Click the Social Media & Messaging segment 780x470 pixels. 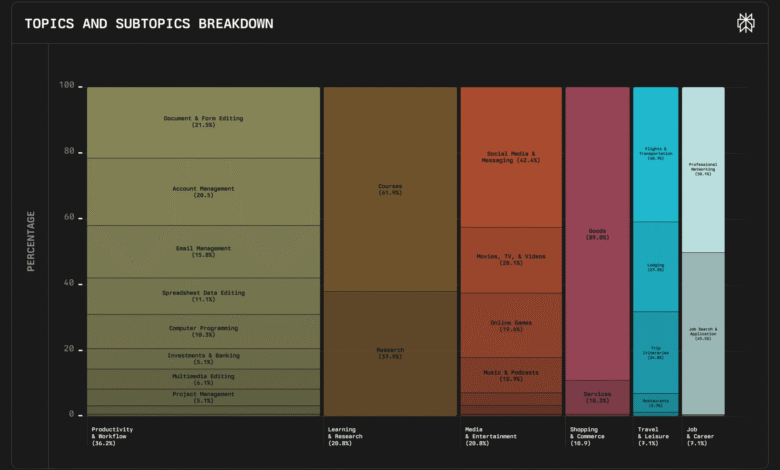pyautogui.click(x=510, y=157)
